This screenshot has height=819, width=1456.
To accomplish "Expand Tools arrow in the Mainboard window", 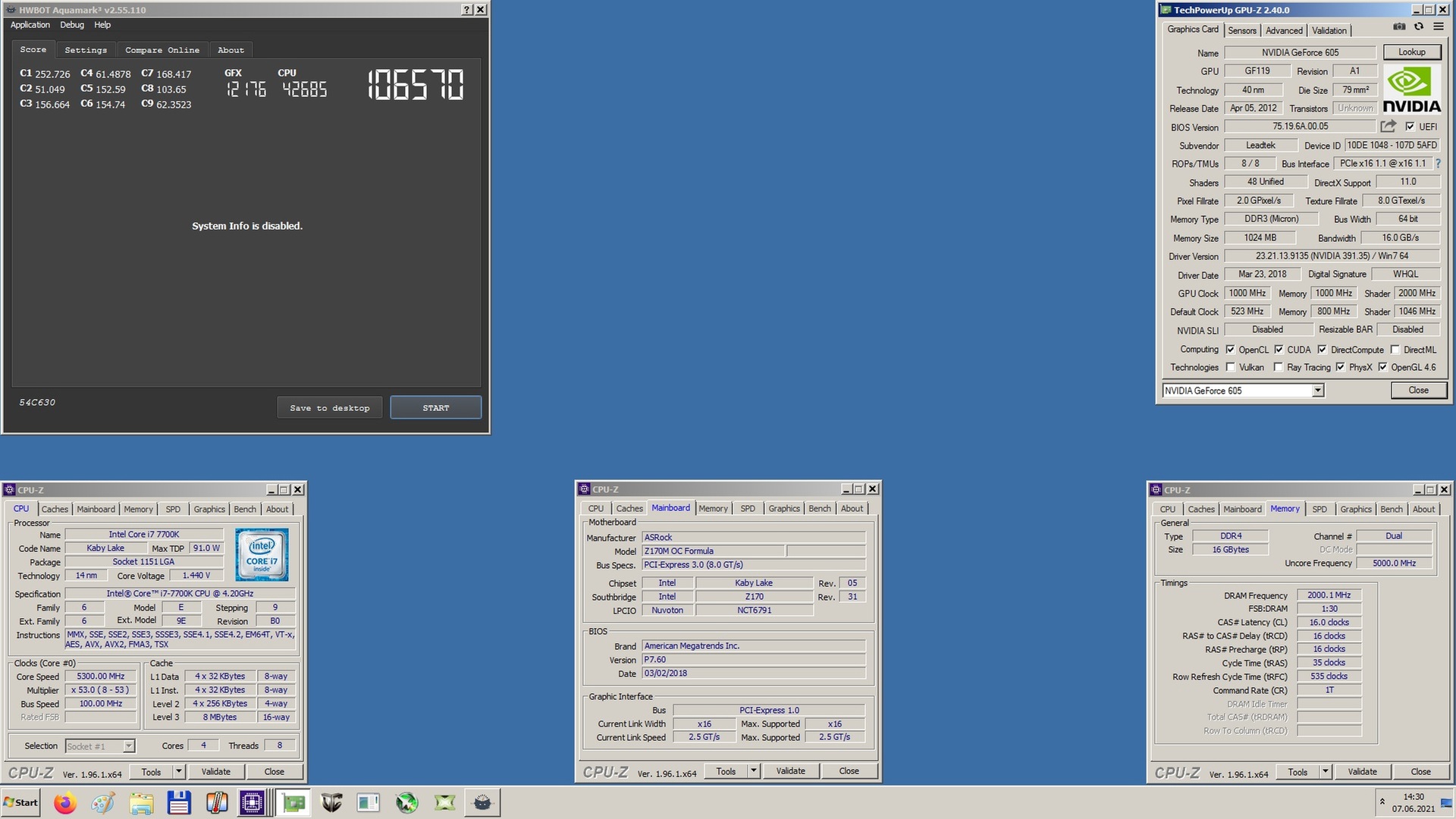I will coord(754,771).
